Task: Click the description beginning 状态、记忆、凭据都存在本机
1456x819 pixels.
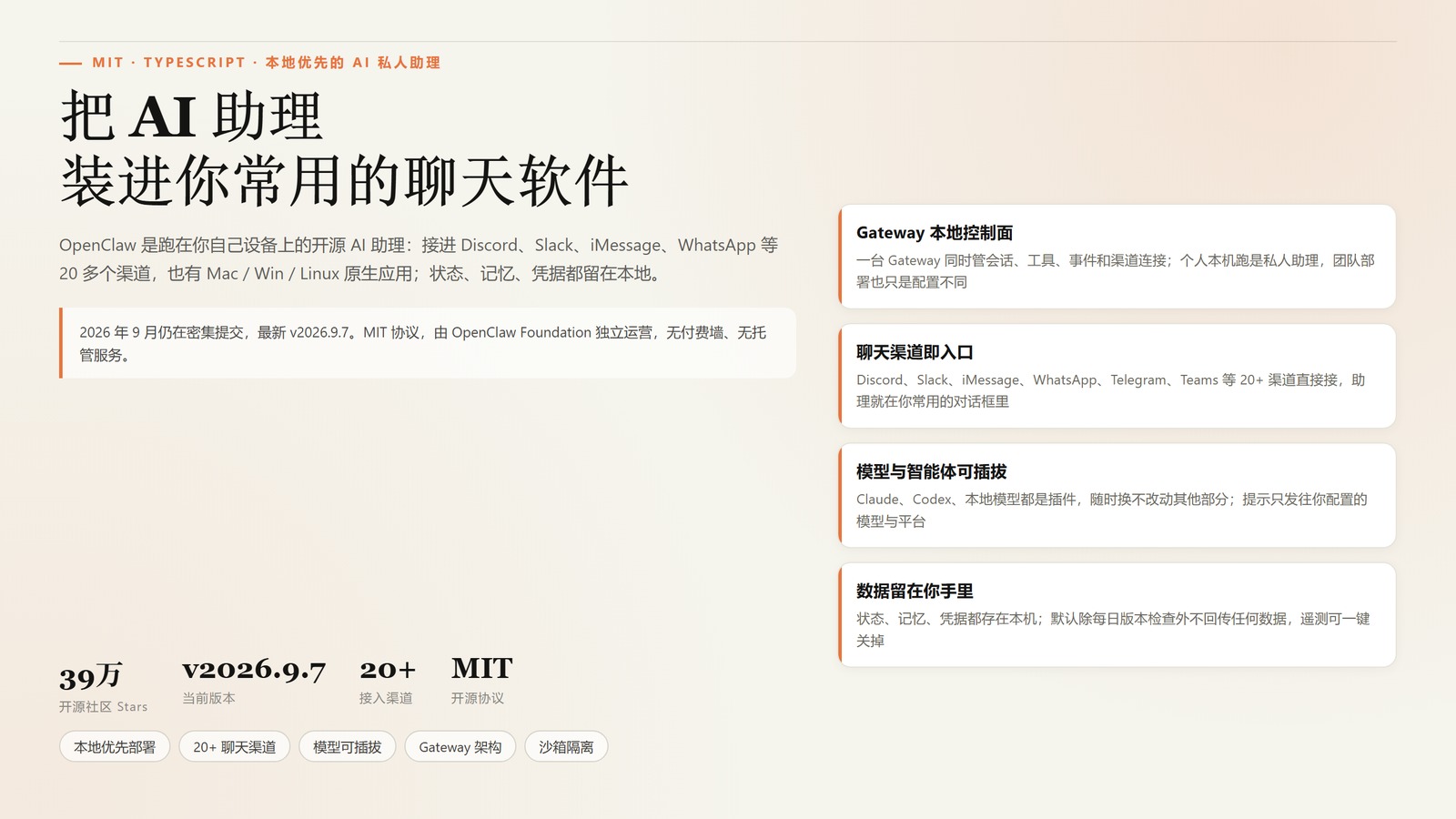Action: tap(1113, 629)
